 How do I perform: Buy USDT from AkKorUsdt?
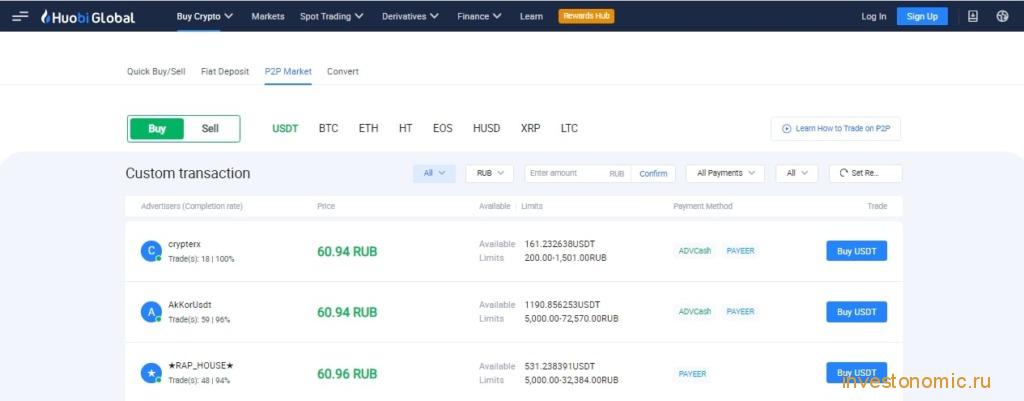tap(856, 312)
